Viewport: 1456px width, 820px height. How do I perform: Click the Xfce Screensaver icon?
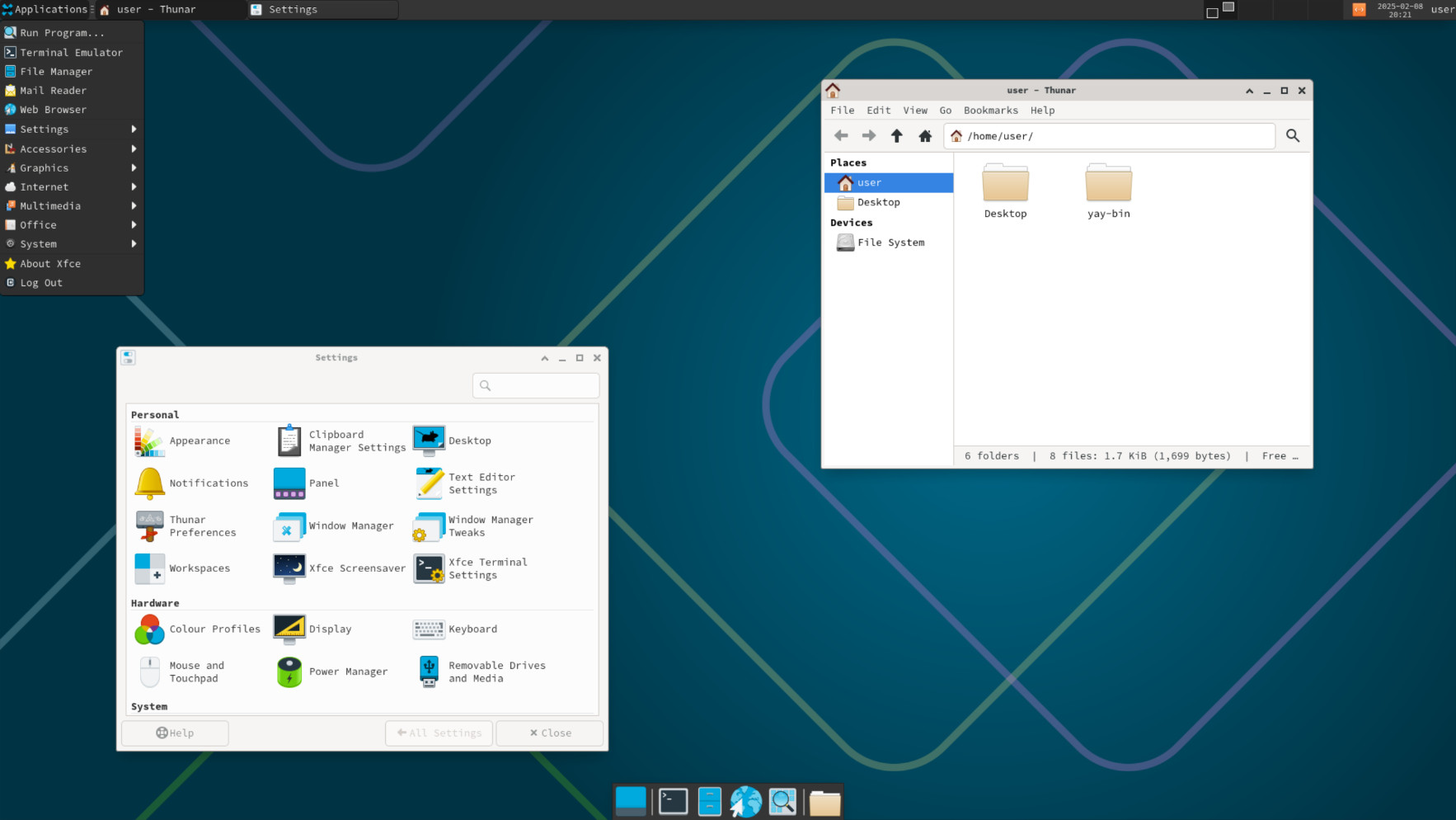coord(289,568)
